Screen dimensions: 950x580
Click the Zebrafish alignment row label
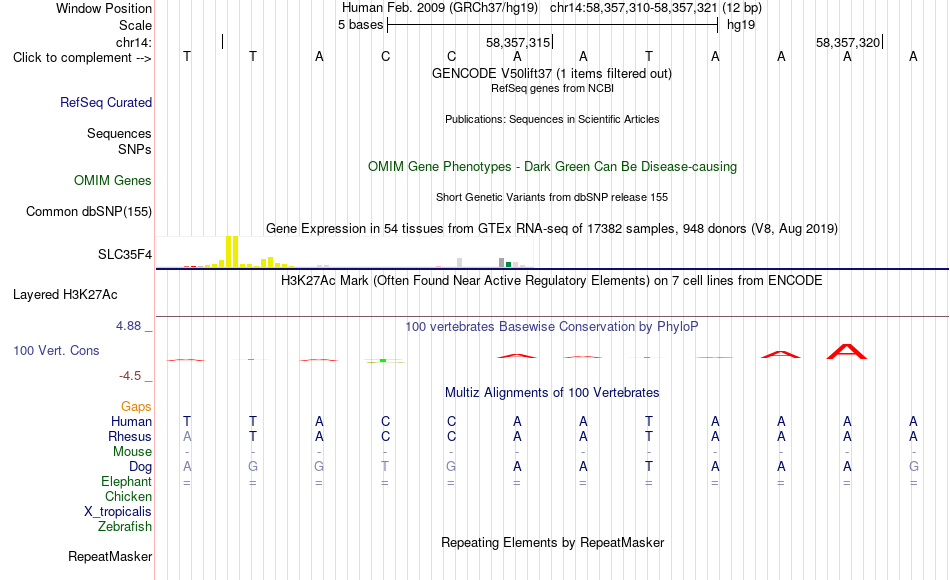coord(125,526)
